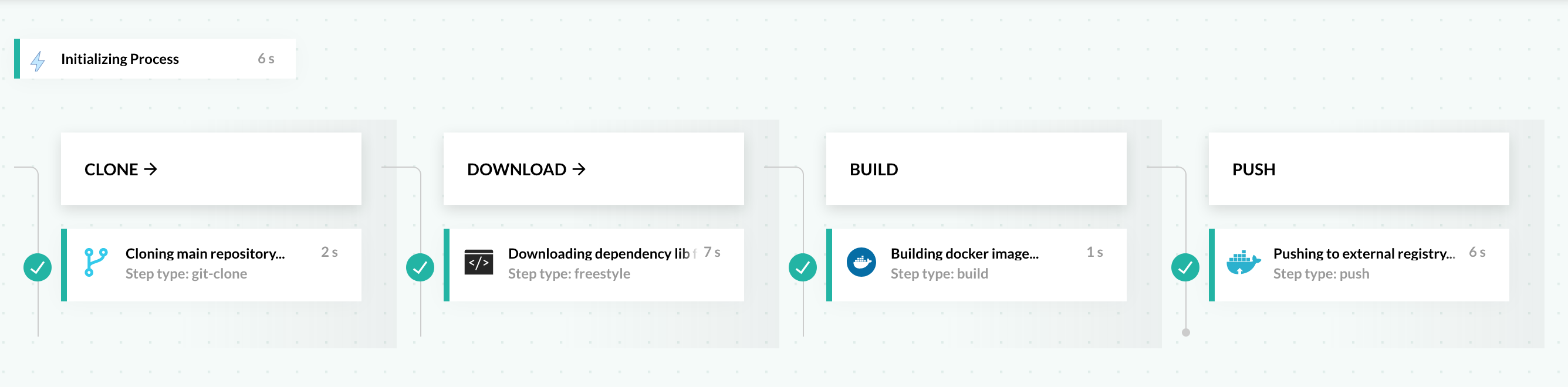Click the git branch icon on clone step
The height and width of the screenshot is (387, 1568).
pos(96,262)
